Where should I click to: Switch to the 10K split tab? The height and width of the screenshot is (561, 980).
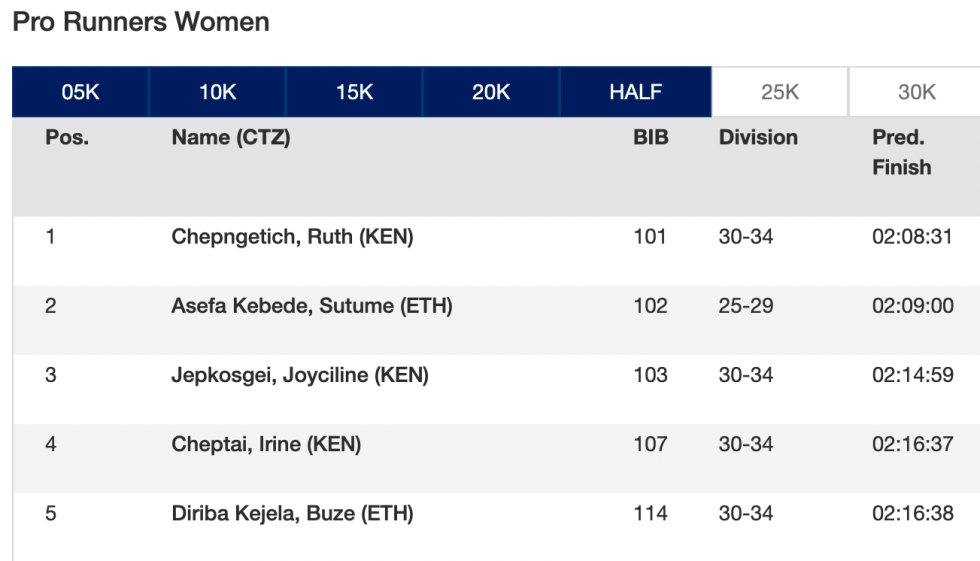coord(217,92)
